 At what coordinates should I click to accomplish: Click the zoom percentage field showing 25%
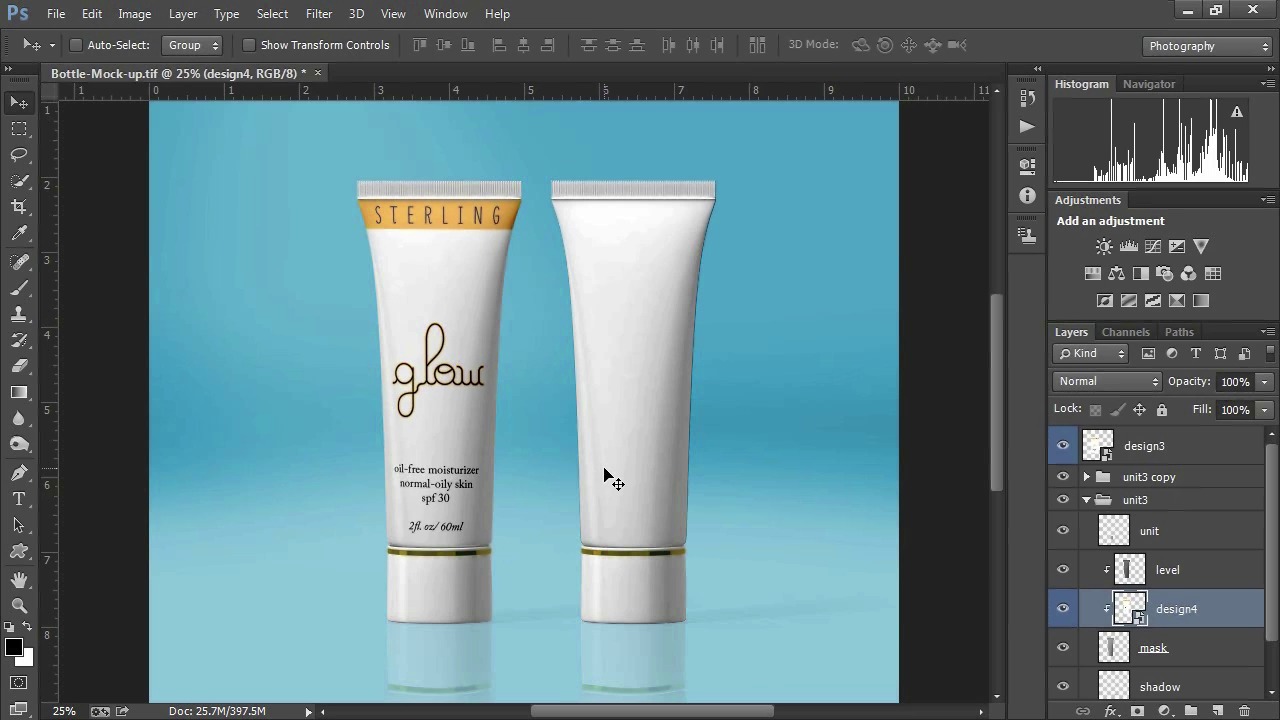[x=64, y=711]
